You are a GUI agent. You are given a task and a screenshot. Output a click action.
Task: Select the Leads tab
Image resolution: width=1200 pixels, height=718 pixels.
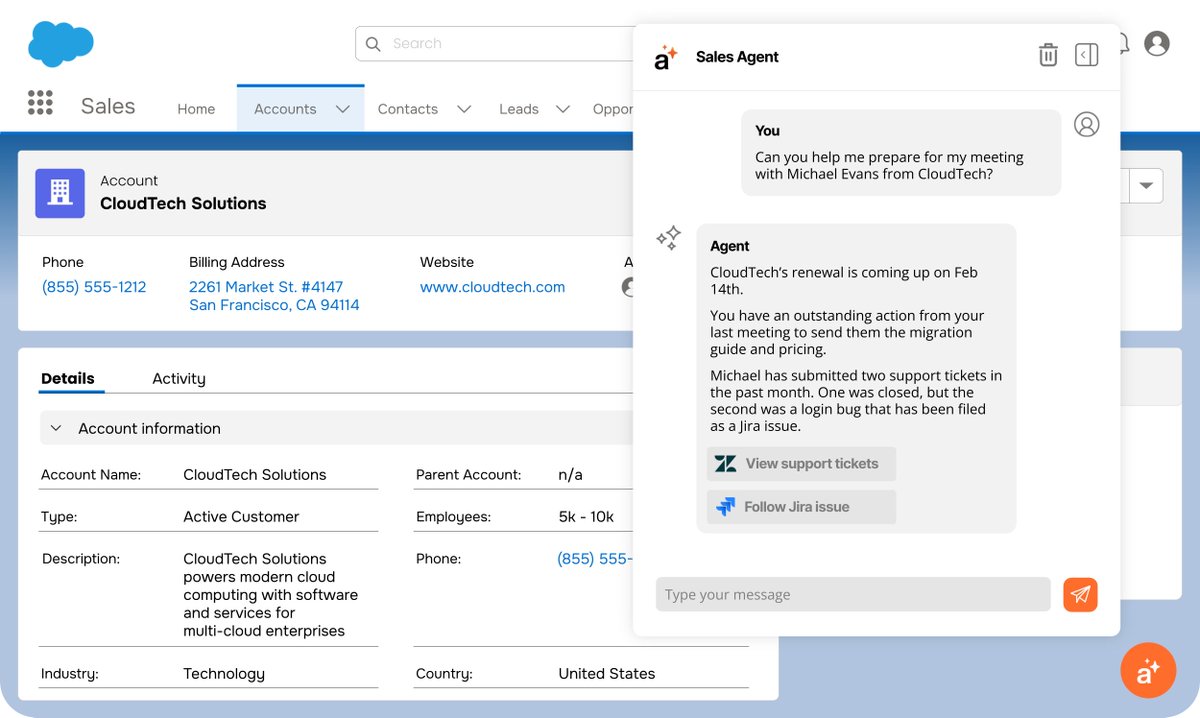point(519,109)
